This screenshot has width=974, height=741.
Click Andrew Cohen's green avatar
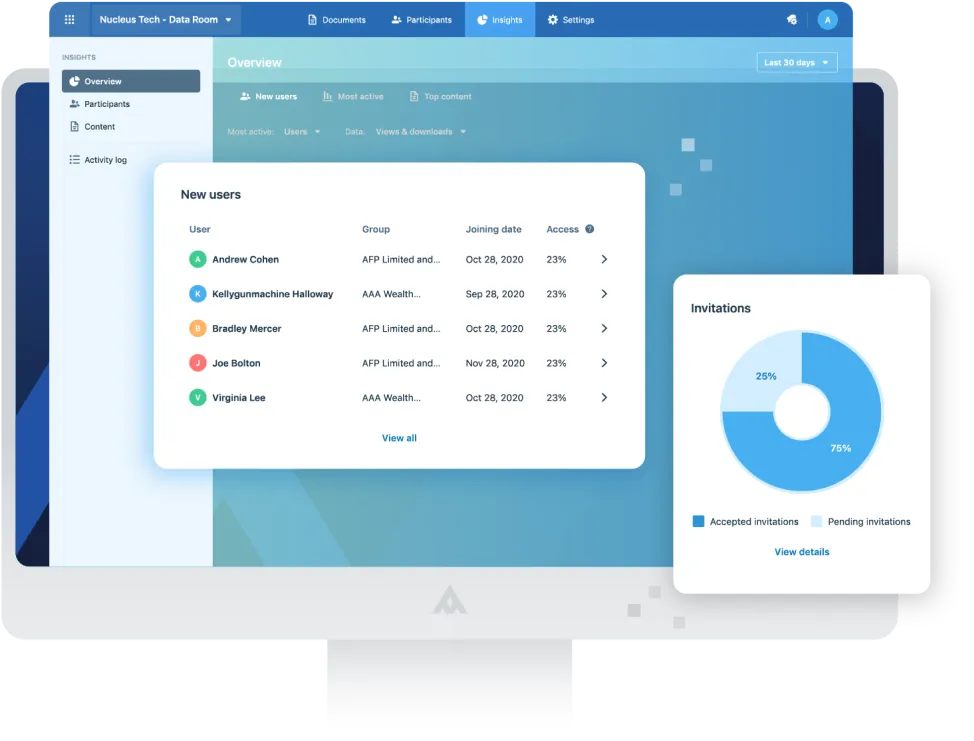[198, 260]
